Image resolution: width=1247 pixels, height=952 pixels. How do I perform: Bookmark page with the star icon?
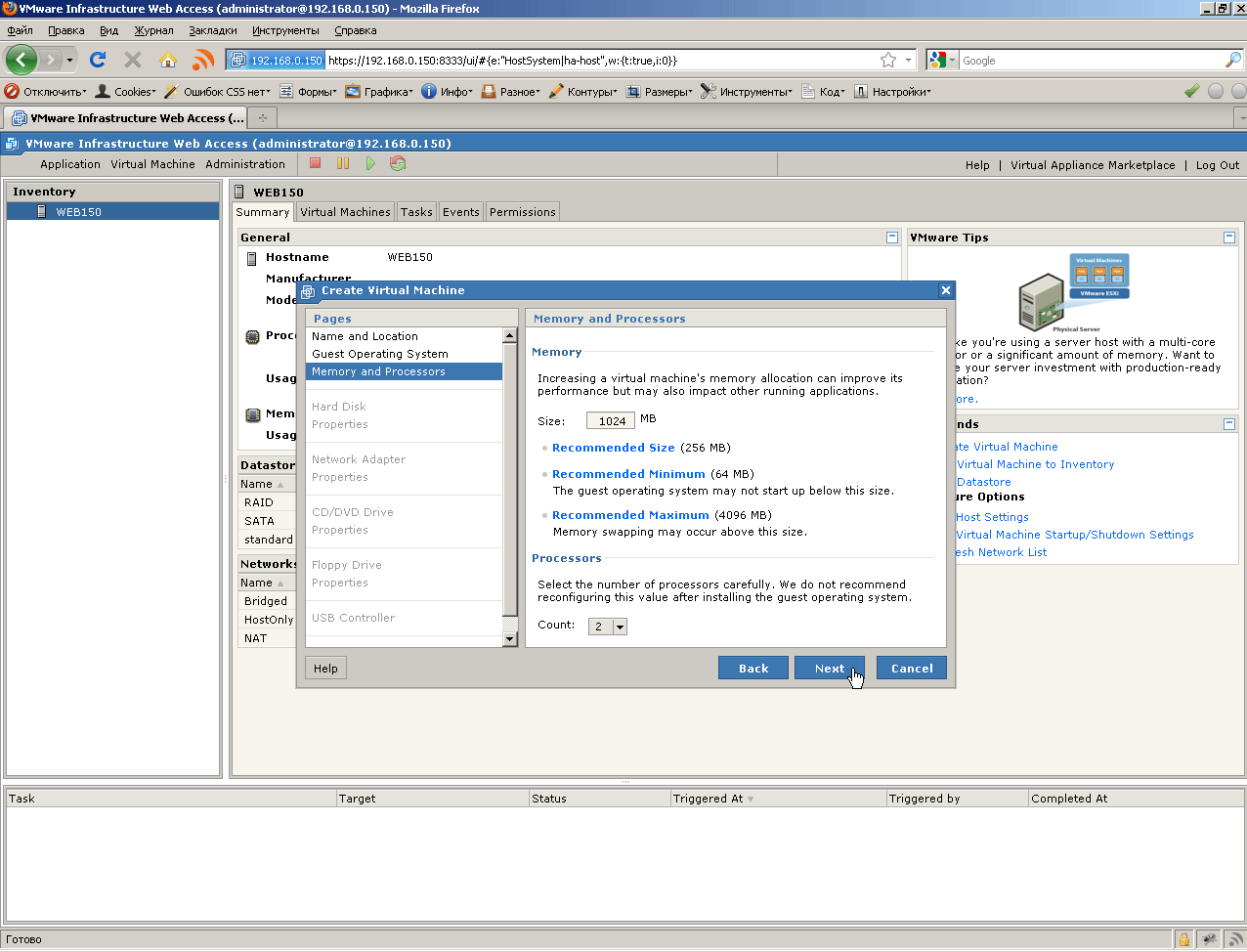[888, 60]
